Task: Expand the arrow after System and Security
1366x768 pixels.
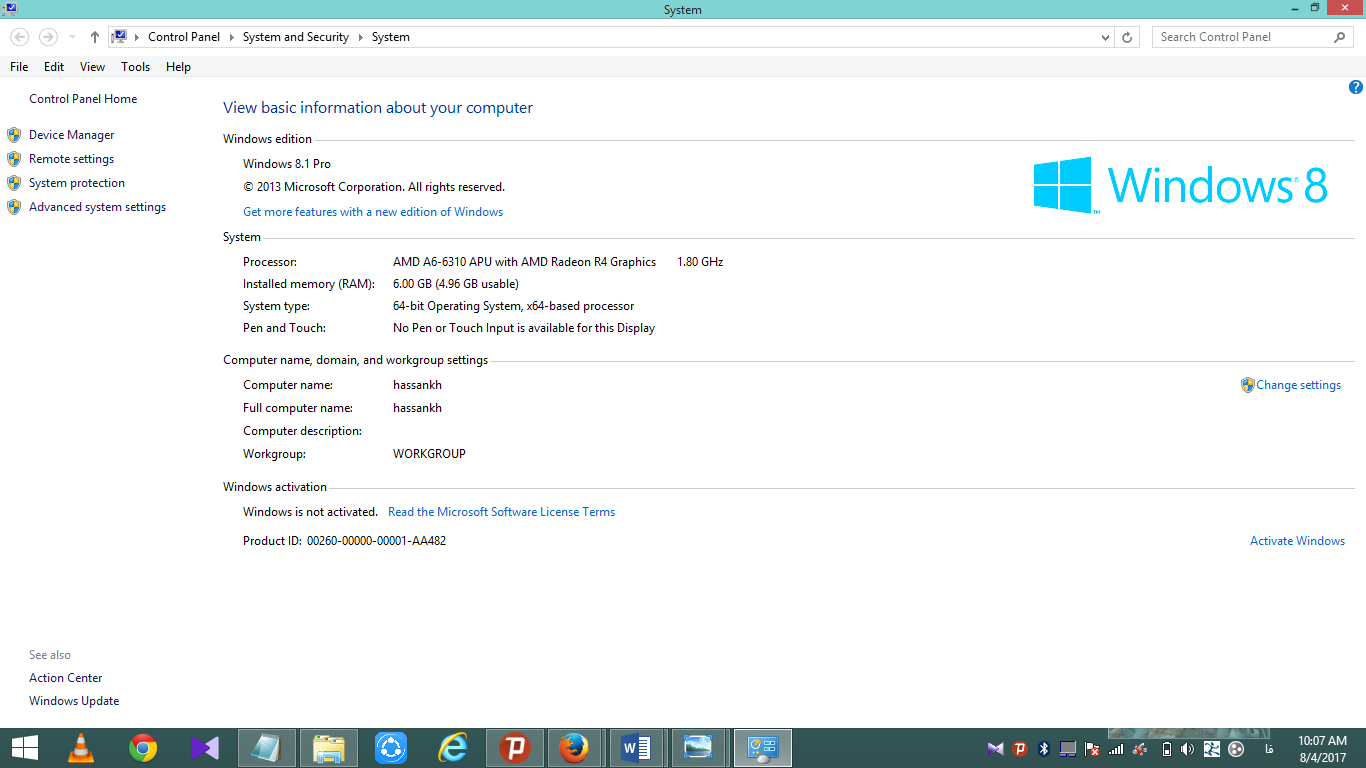Action: [360, 37]
